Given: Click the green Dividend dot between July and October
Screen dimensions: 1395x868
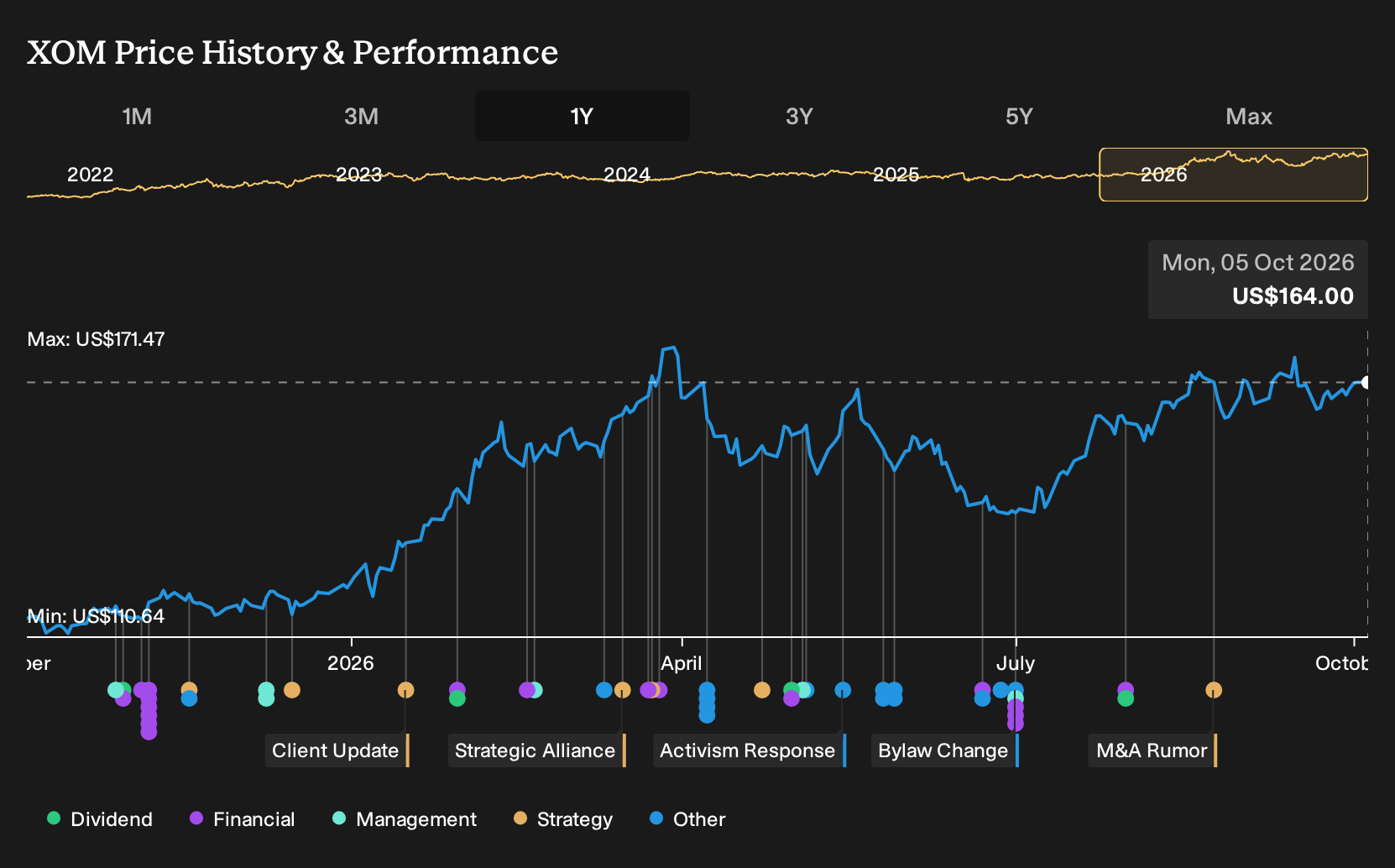Looking at the screenshot, I should (x=1126, y=698).
